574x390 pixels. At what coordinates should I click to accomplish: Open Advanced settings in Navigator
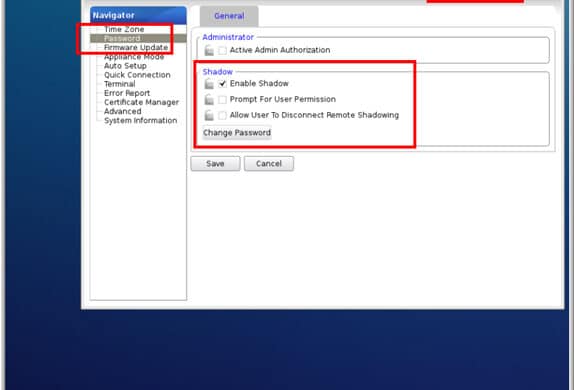coord(123,111)
